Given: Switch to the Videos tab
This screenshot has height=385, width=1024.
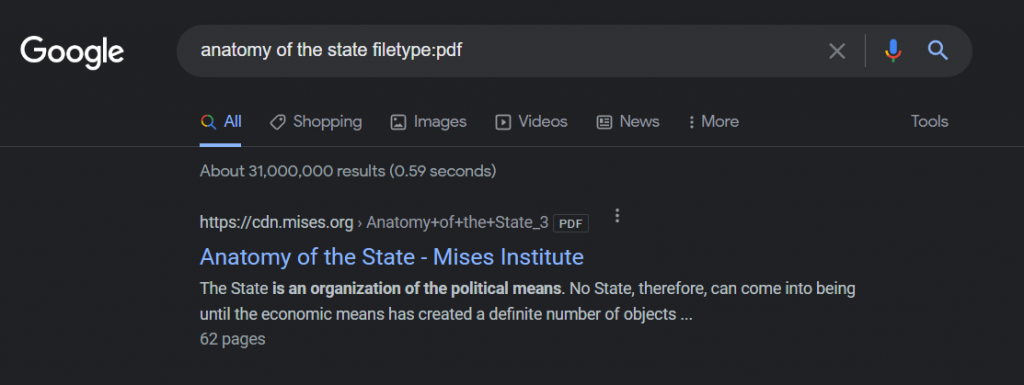Looking at the screenshot, I should (531, 122).
